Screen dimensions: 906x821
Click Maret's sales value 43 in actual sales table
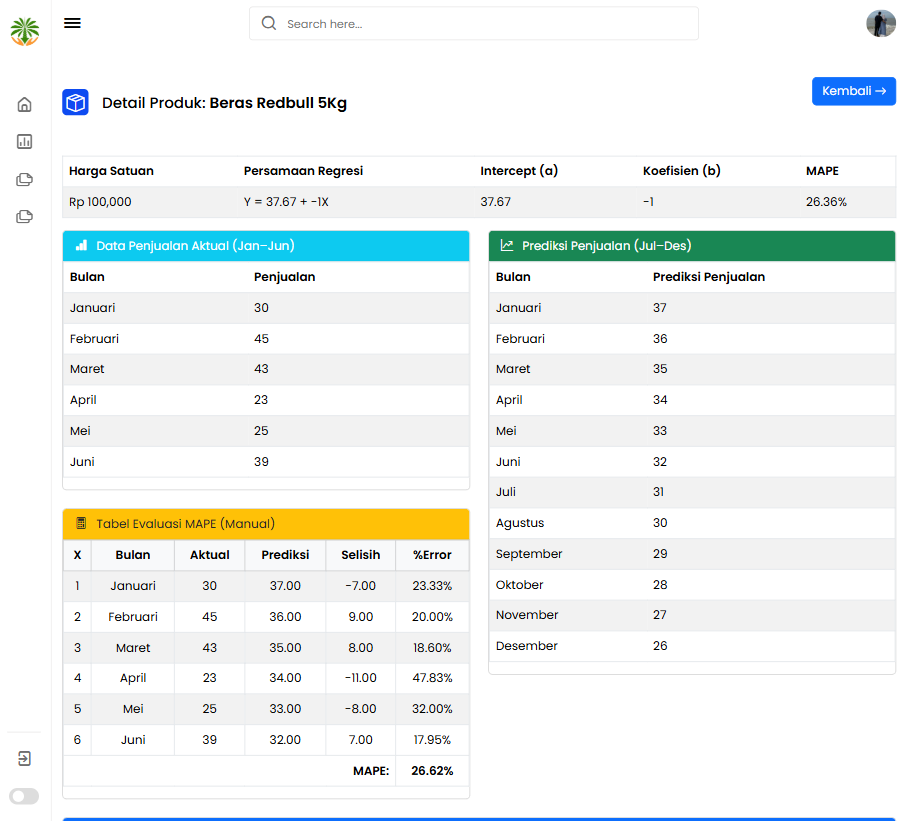(261, 369)
